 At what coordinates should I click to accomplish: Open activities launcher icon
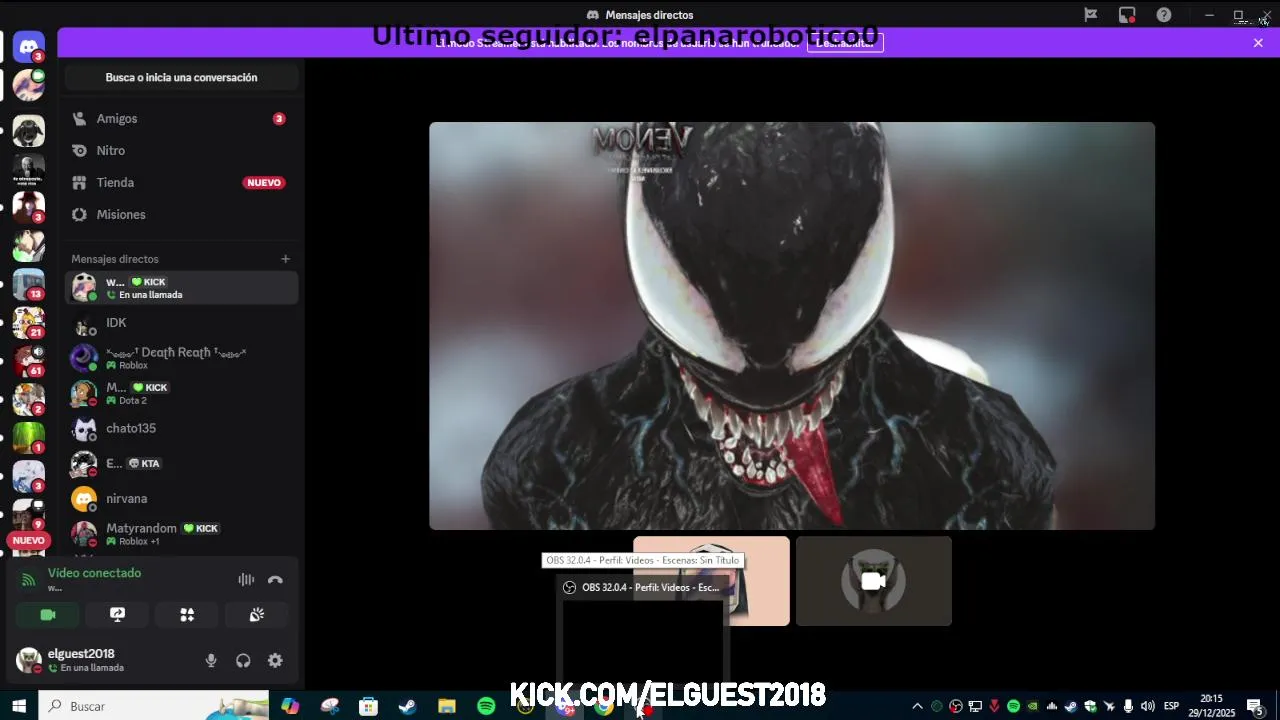click(187, 615)
